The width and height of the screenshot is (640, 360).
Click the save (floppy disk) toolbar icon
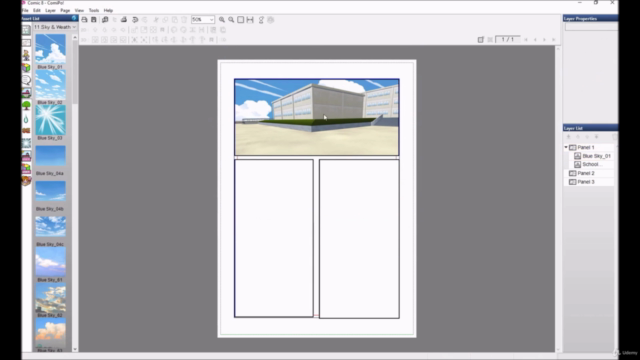pyautogui.click(x=93, y=20)
